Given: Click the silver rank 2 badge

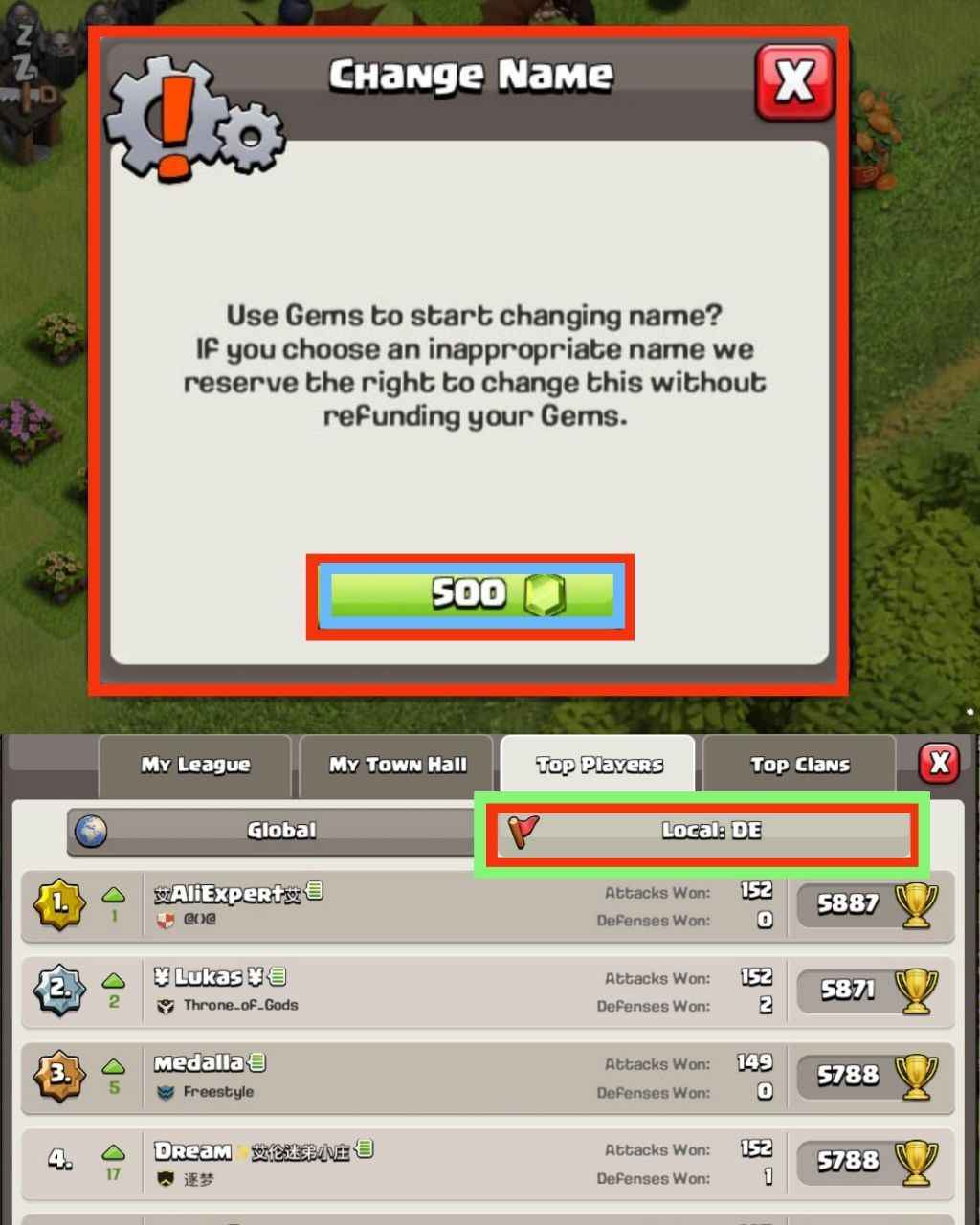Looking at the screenshot, I should 60,989.
